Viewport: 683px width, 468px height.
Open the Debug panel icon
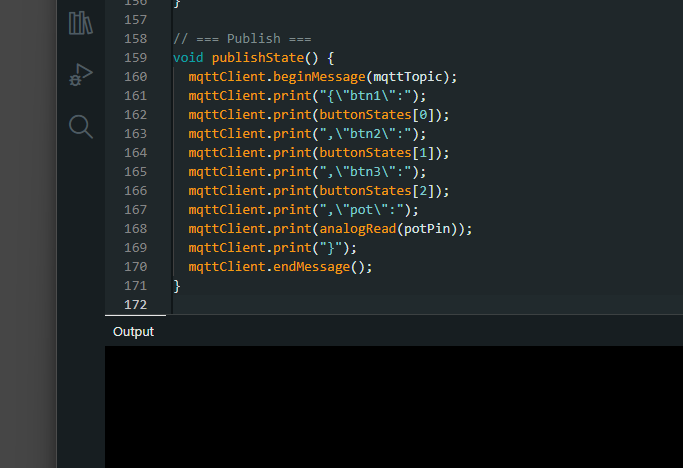[x=81, y=75]
